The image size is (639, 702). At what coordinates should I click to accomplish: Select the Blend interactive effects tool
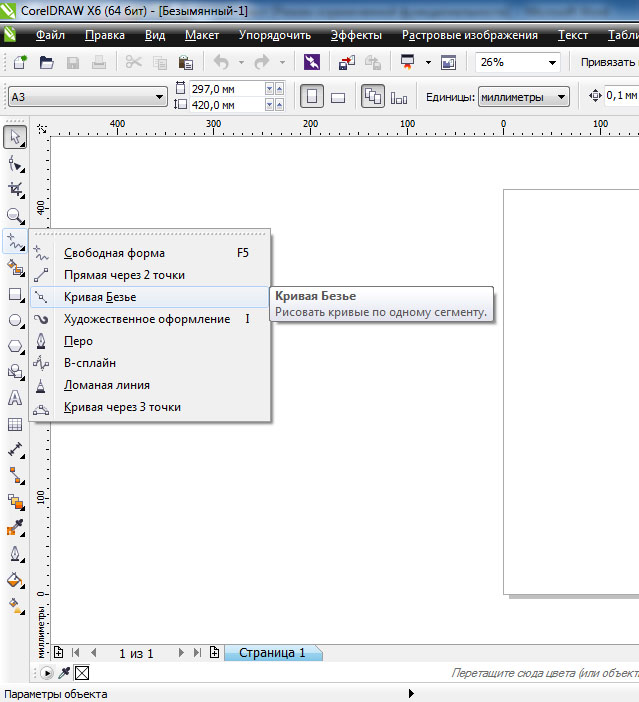[x=16, y=501]
